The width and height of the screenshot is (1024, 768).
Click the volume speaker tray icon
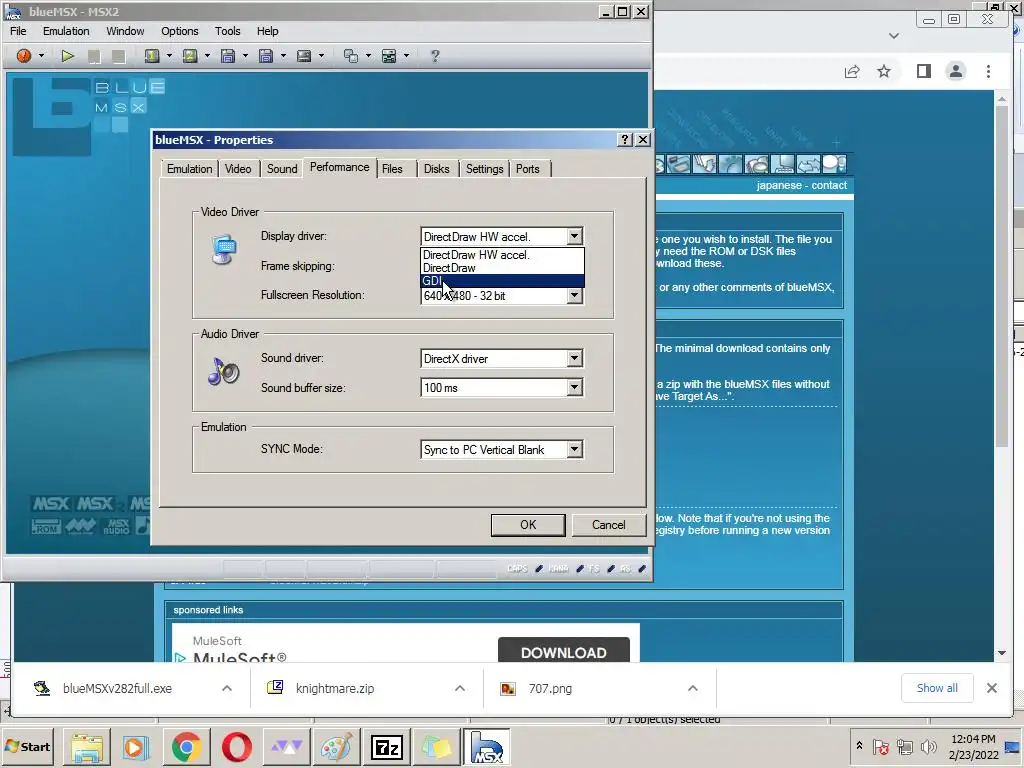[928, 746]
